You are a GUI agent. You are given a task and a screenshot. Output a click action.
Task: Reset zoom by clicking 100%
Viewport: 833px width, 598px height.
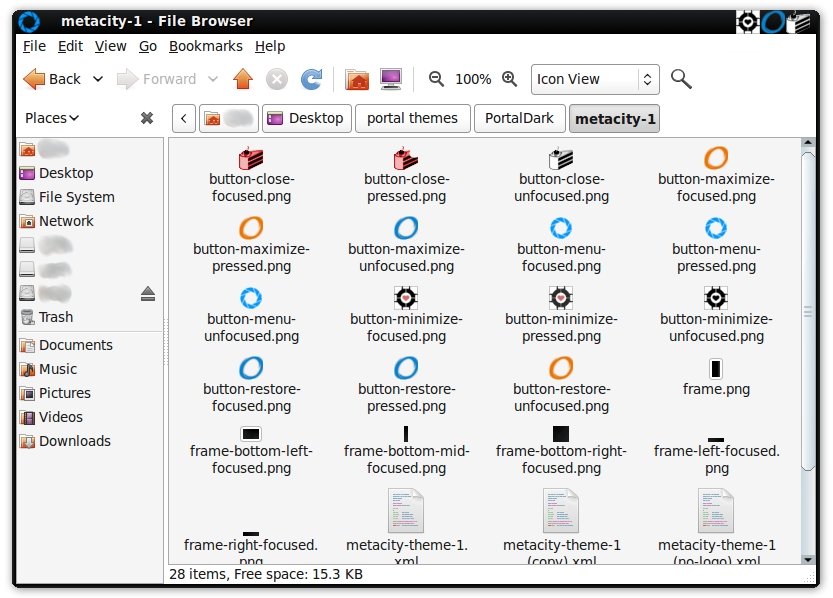pos(473,79)
